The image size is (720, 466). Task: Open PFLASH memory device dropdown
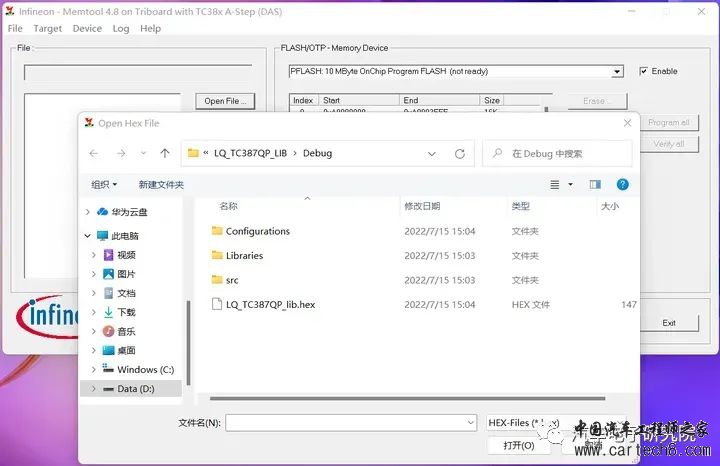617,71
